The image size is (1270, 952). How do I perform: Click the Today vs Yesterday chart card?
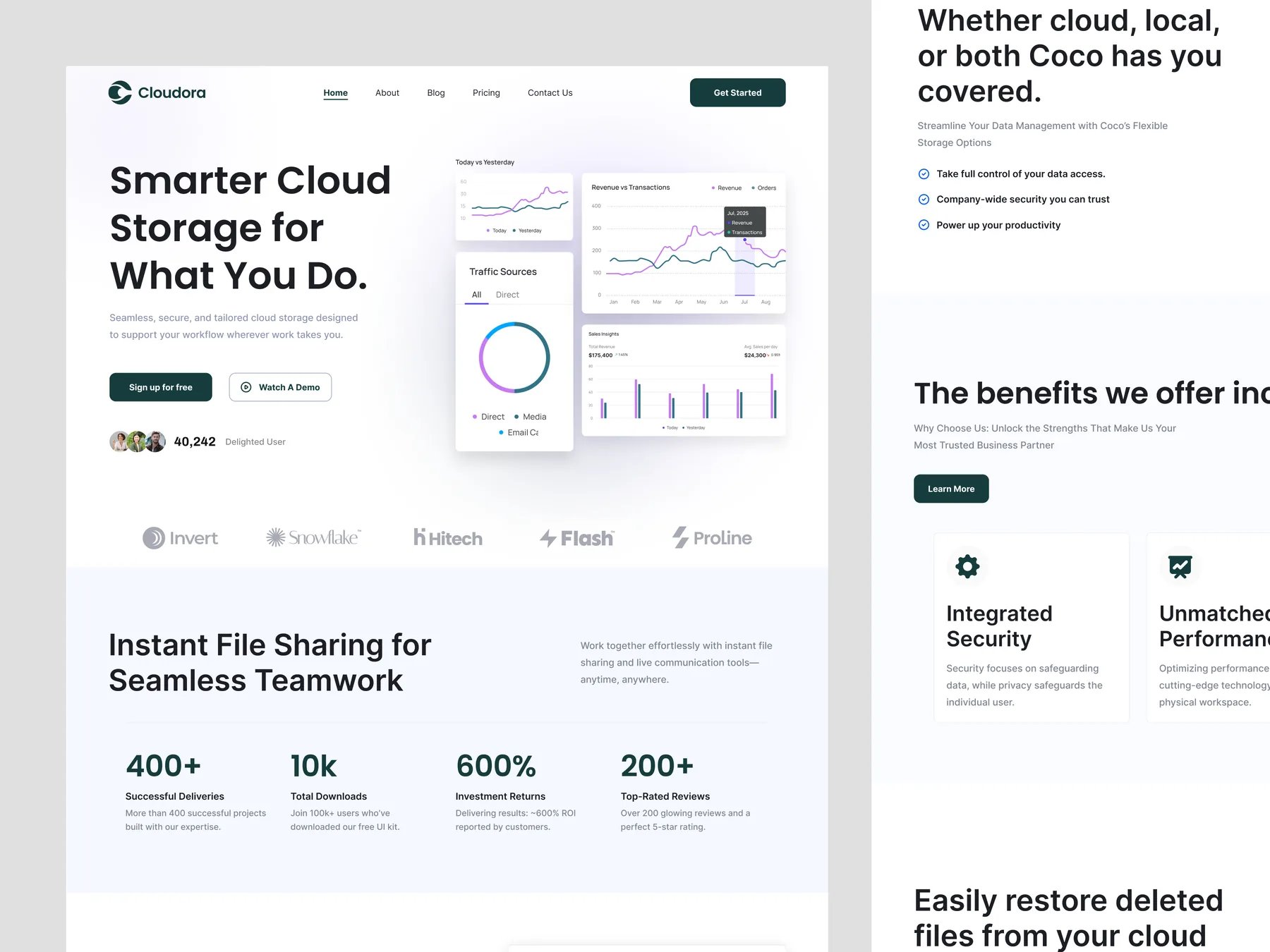[514, 207]
